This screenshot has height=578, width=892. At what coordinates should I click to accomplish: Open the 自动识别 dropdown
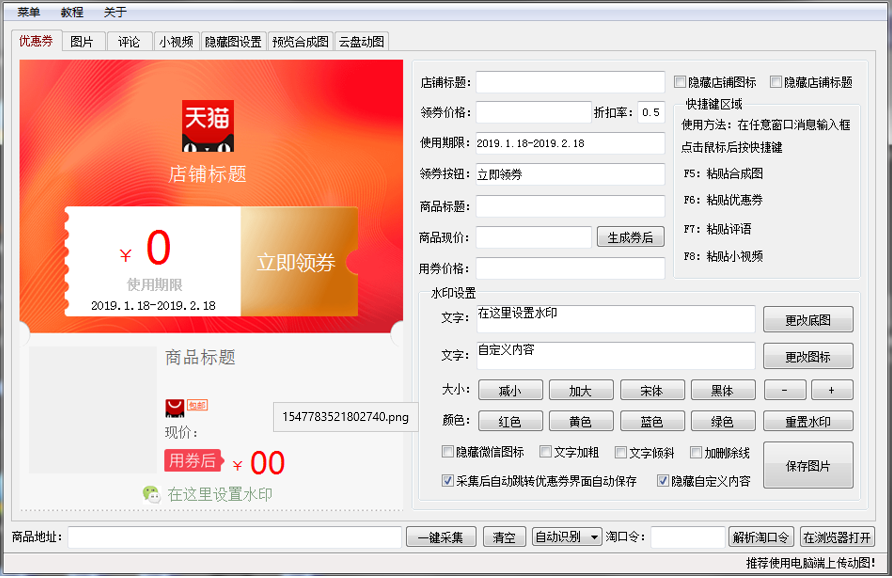[x=567, y=536]
